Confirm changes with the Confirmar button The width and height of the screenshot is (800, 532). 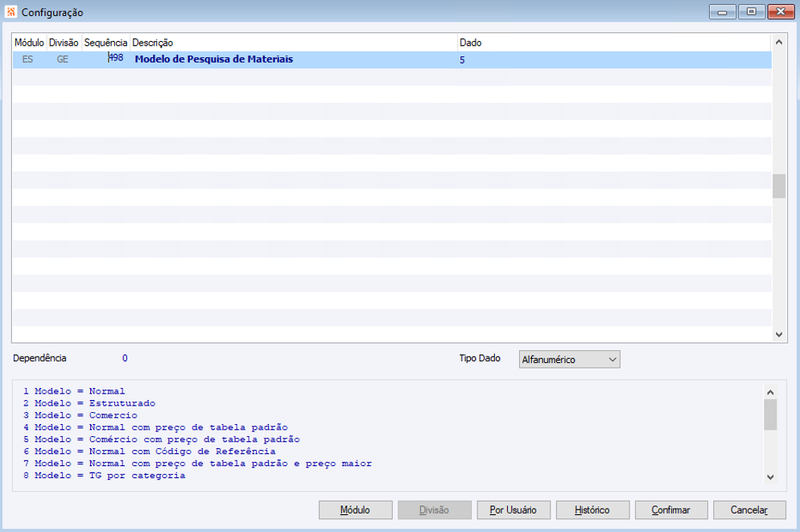coord(671,510)
